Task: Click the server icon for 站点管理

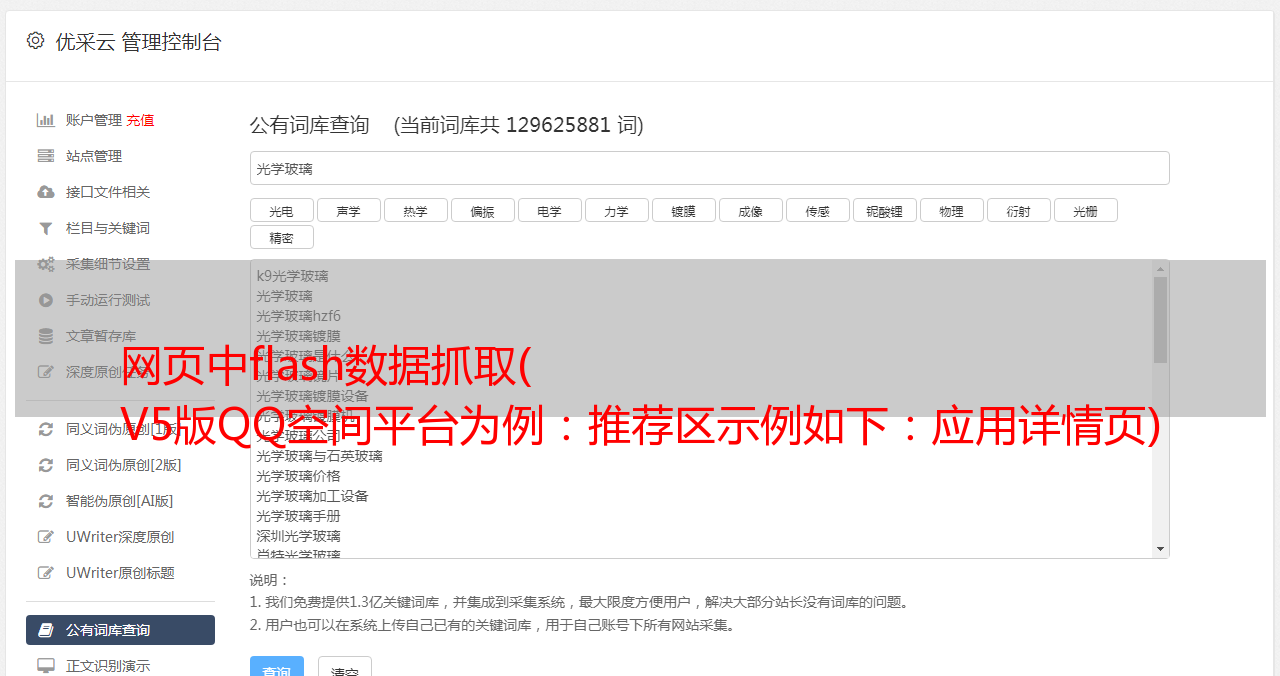Action: pyautogui.click(x=46, y=156)
